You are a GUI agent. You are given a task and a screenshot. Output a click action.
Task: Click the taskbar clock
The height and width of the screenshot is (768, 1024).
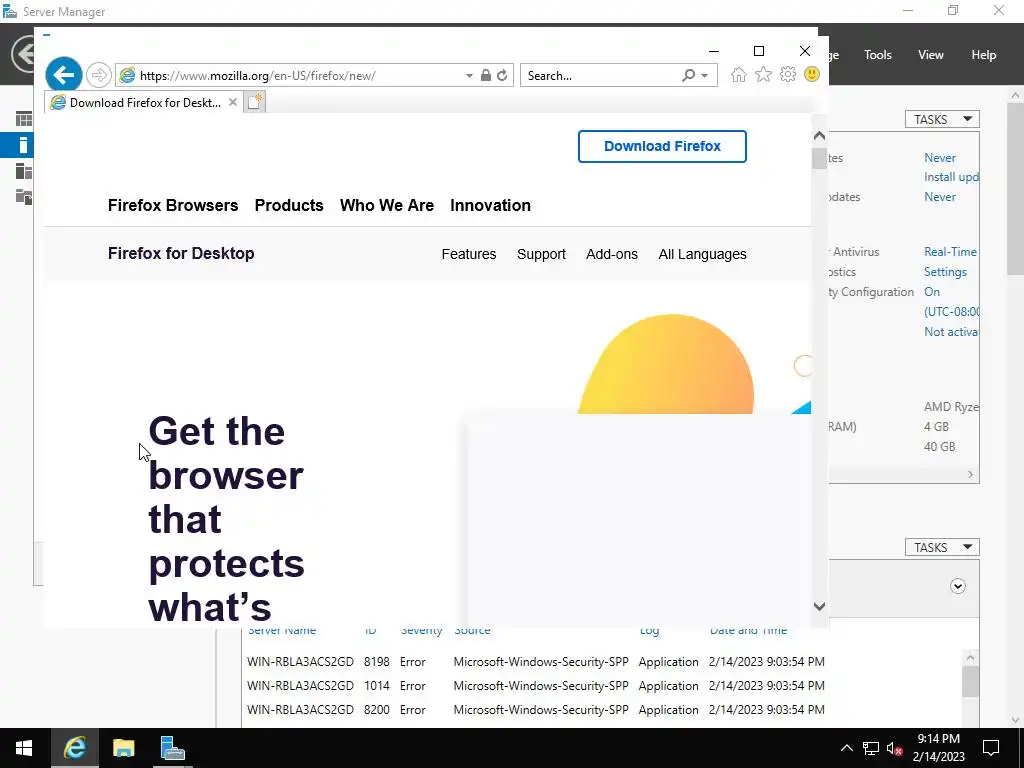pyautogui.click(x=938, y=748)
